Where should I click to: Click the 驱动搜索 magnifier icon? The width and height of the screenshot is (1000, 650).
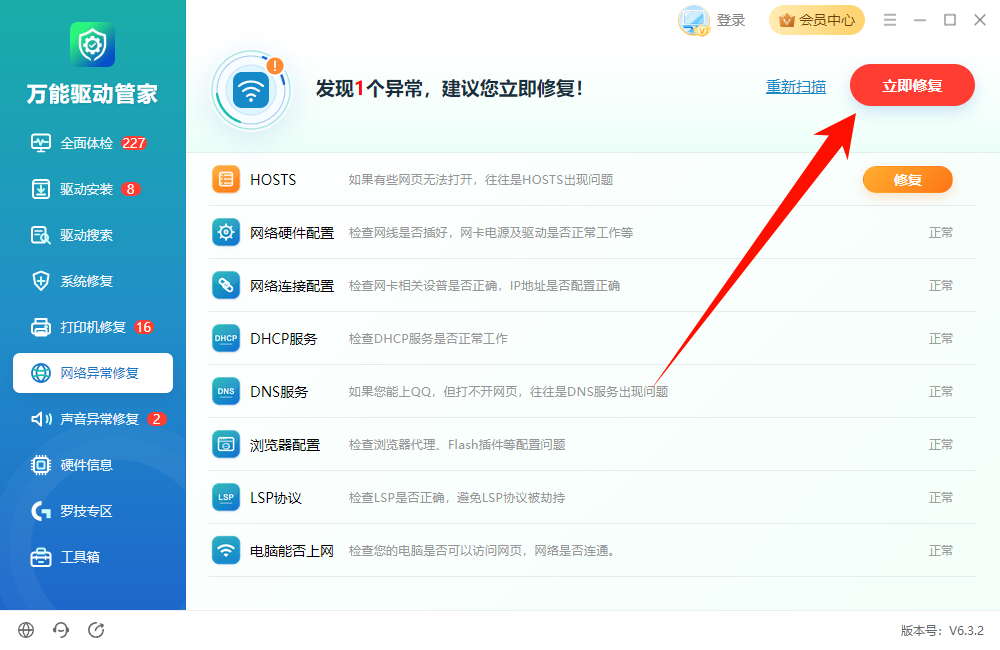click(x=41, y=235)
